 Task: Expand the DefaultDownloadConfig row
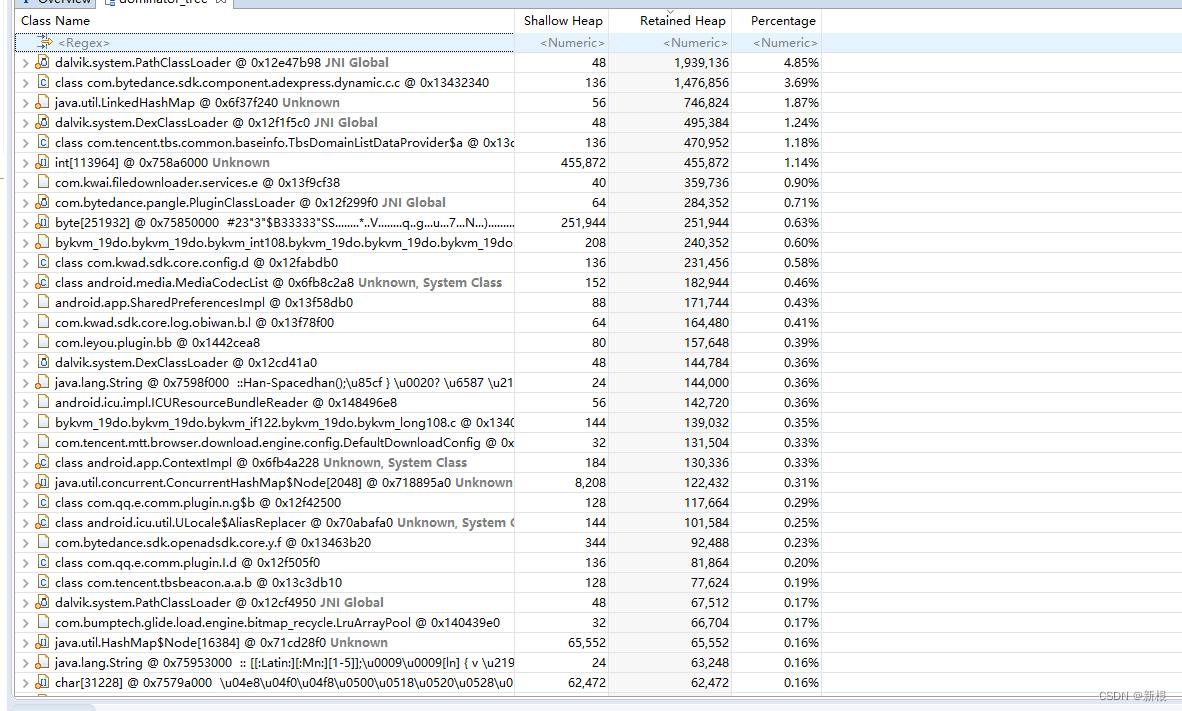coord(25,443)
